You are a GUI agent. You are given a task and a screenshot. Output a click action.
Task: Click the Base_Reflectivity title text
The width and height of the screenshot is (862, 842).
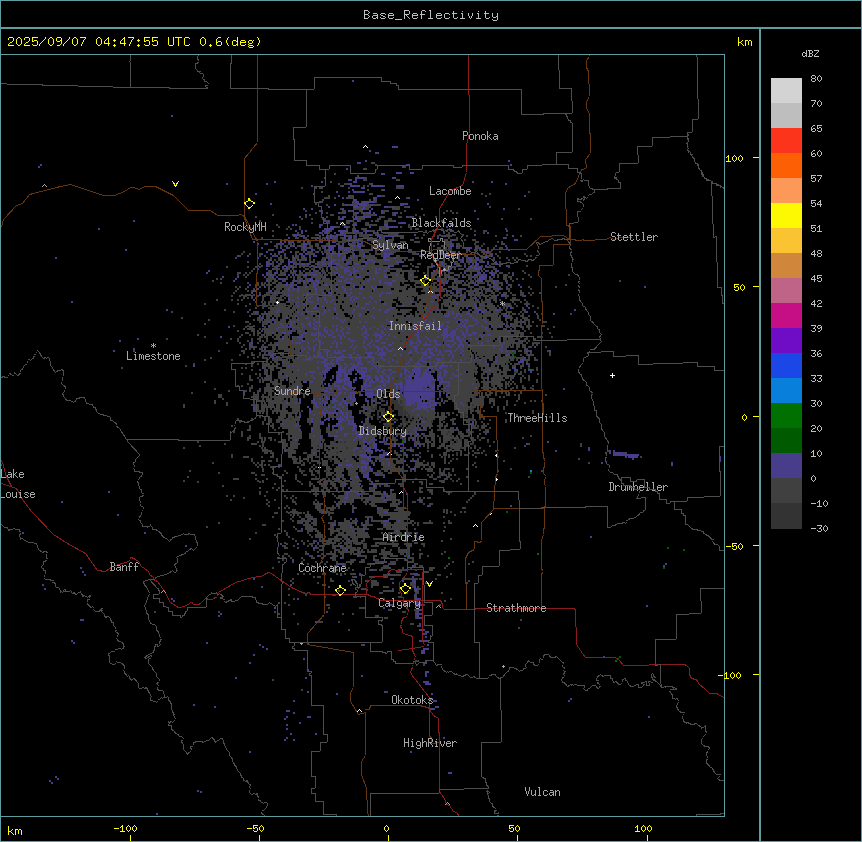click(431, 15)
